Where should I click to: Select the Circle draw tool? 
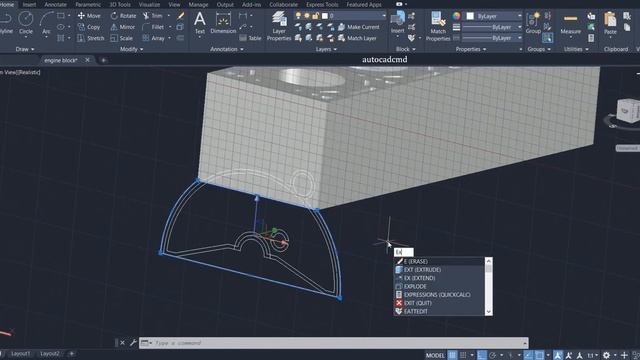(x=26, y=23)
